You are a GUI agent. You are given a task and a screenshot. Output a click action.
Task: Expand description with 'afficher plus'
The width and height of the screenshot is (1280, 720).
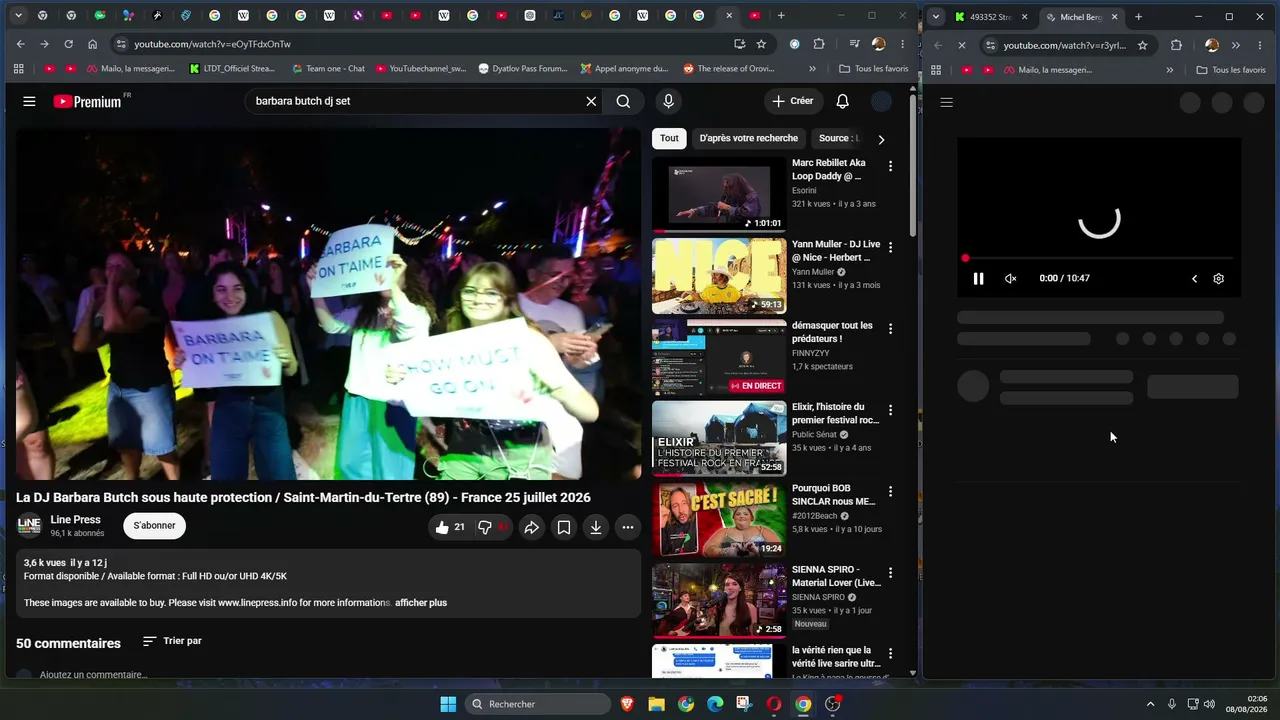point(421,603)
